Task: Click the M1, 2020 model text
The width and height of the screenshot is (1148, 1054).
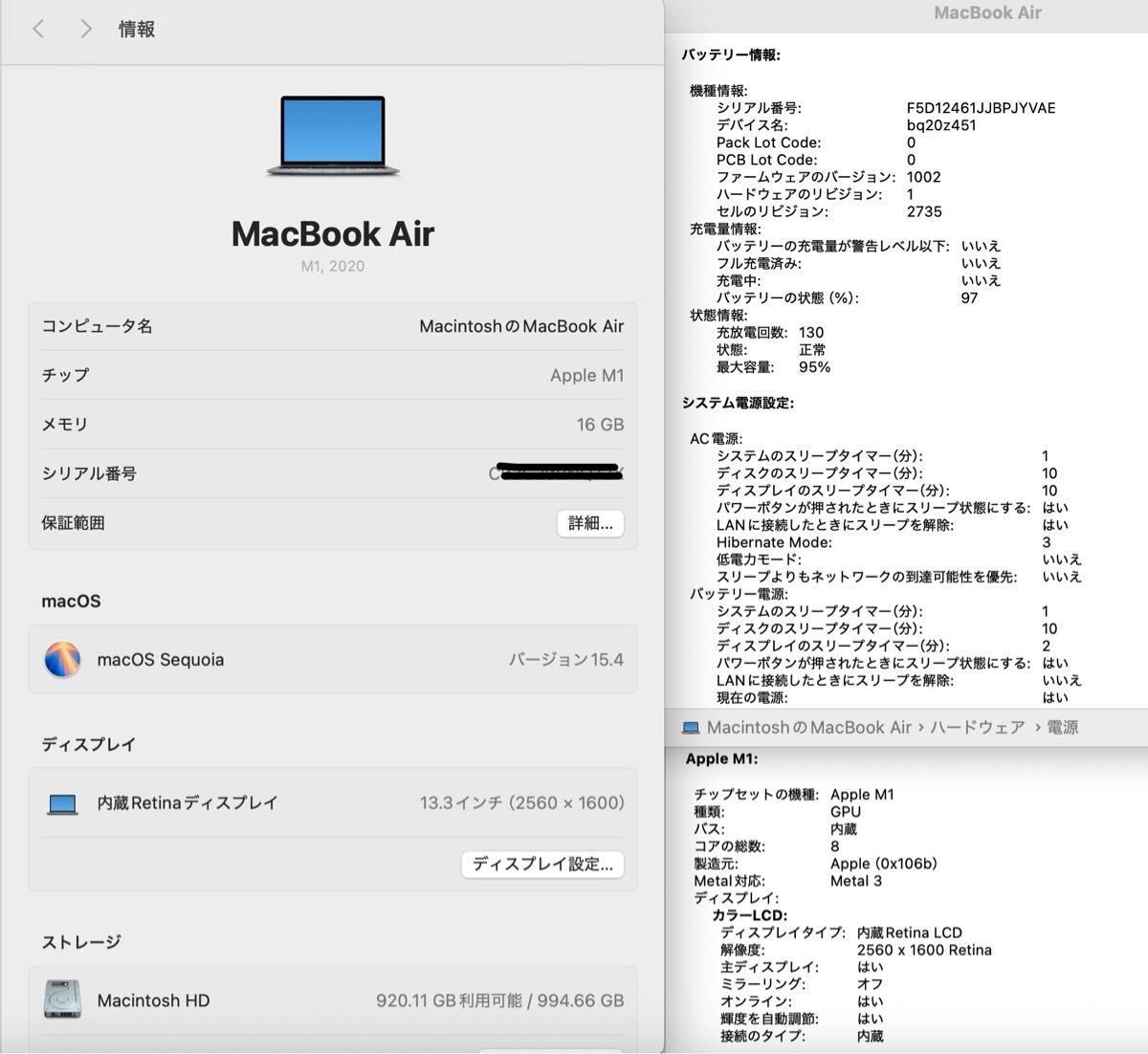Action: click(333, 267)
